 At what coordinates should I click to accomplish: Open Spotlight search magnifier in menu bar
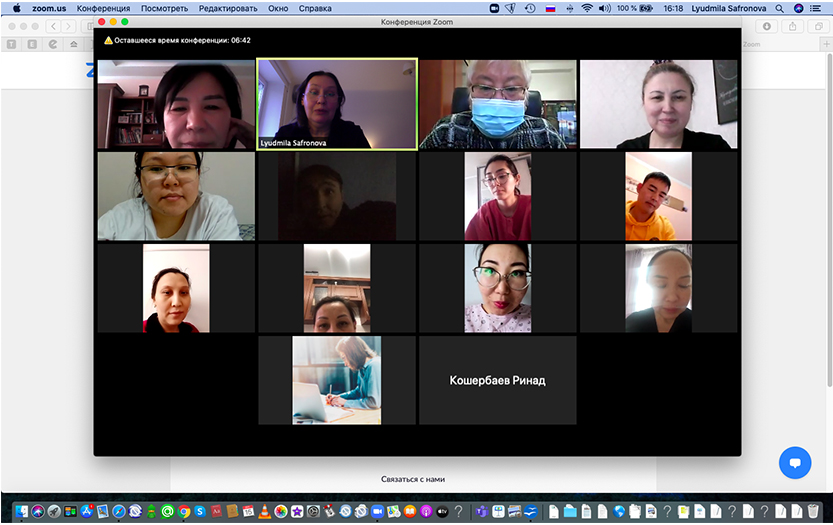coord(779,8)
